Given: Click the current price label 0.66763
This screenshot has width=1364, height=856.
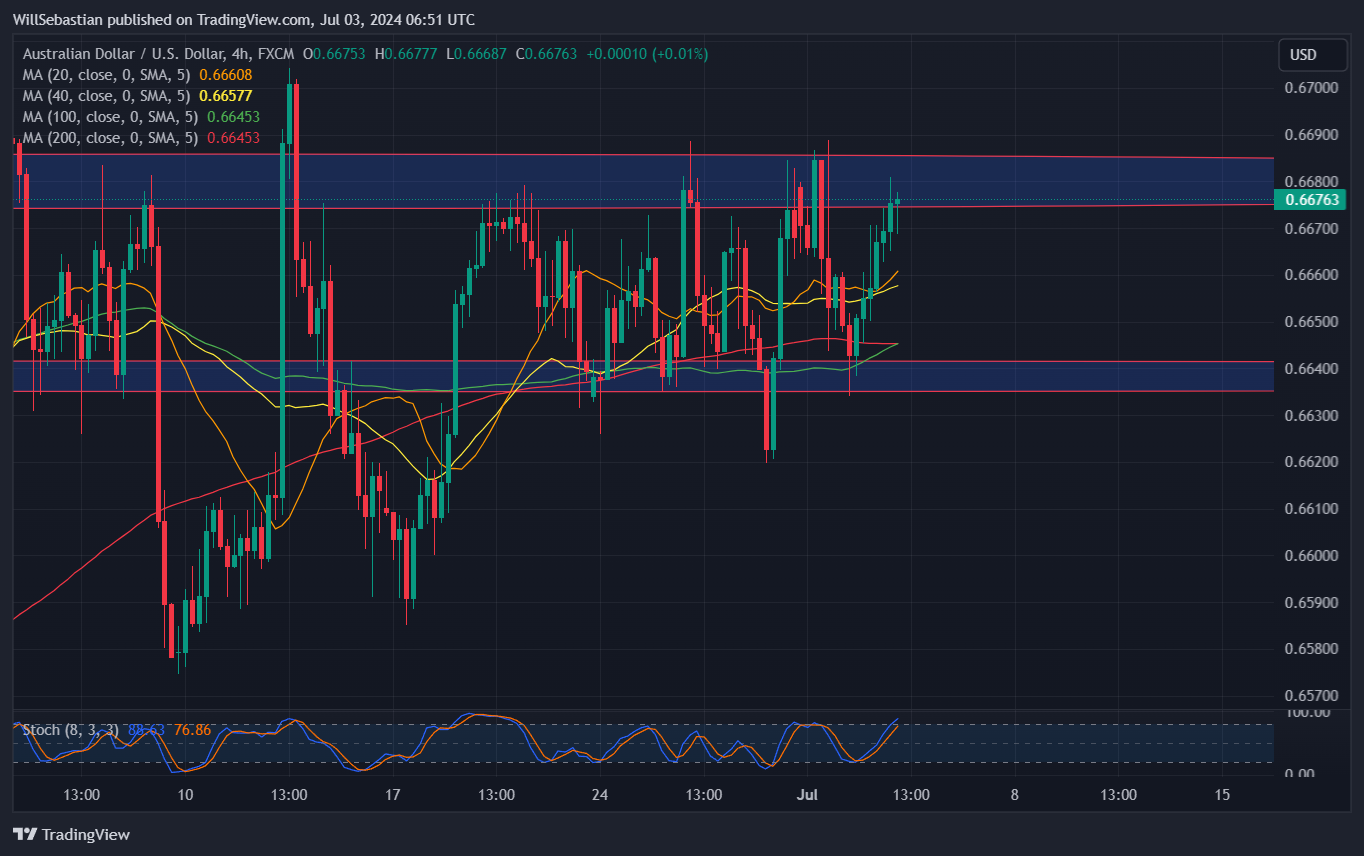Looking at the screenshot, I should [x=1309, y=200].
